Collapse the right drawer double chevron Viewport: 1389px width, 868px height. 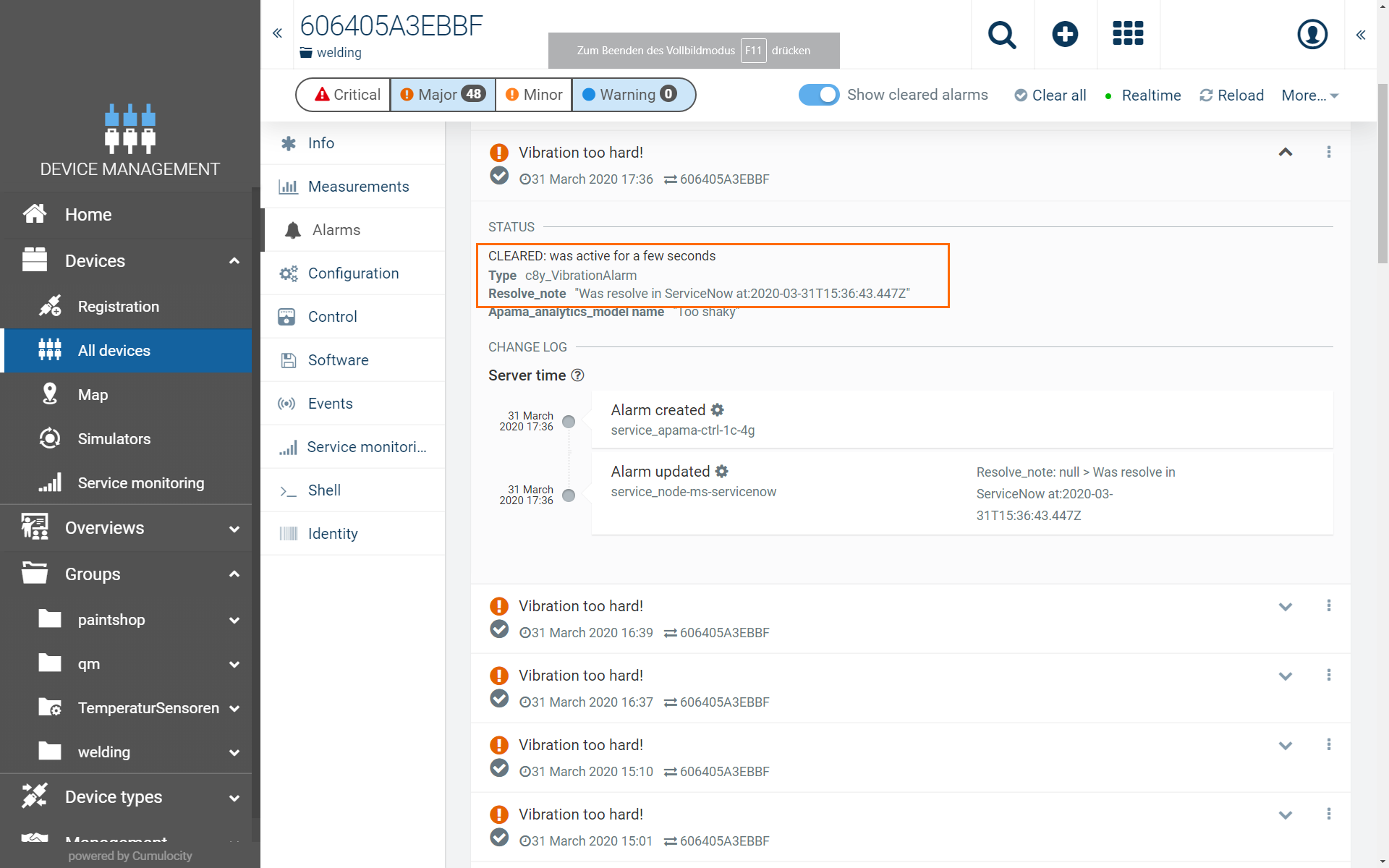1361,35
